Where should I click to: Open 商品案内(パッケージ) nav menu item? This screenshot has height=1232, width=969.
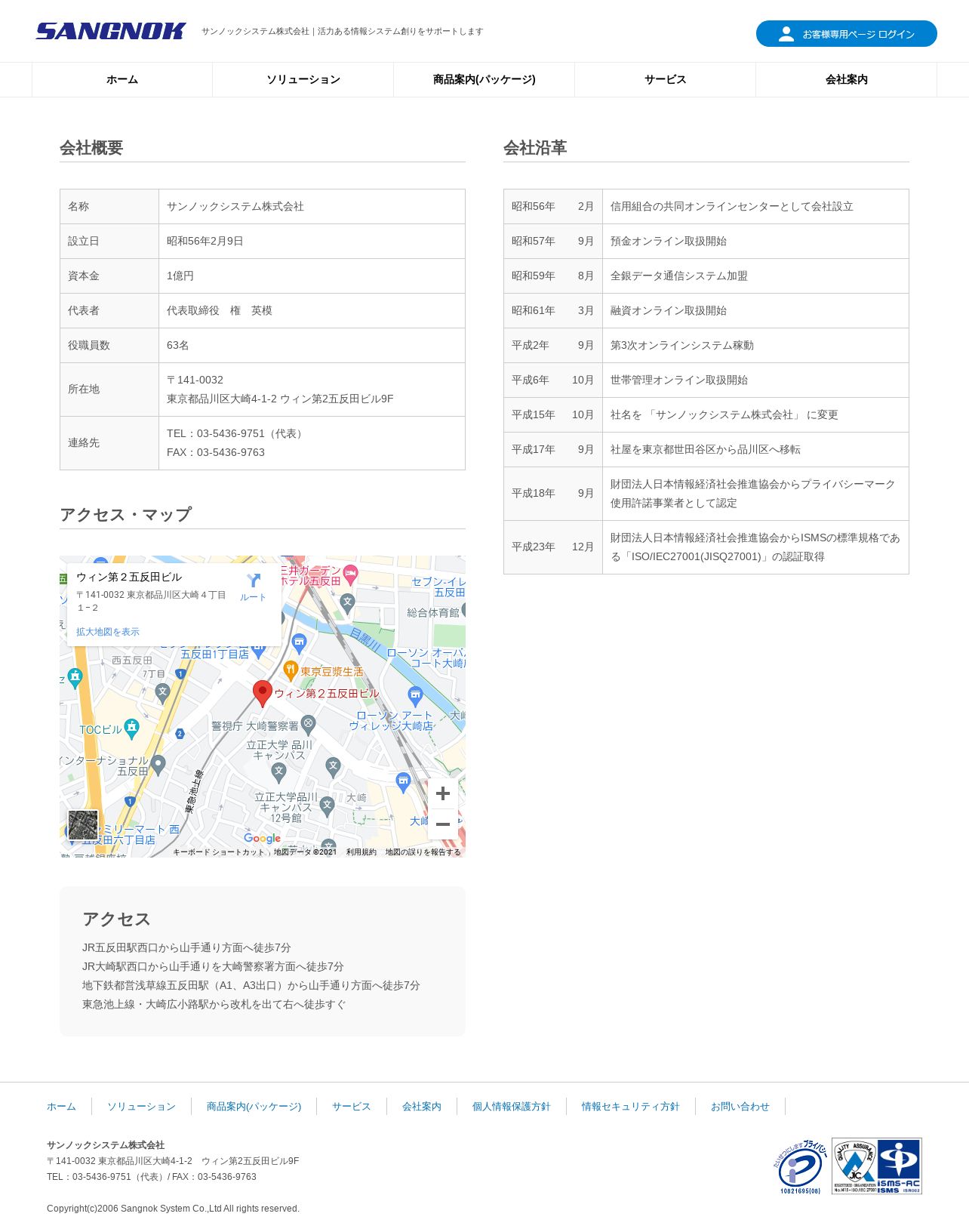coord(484,79)
